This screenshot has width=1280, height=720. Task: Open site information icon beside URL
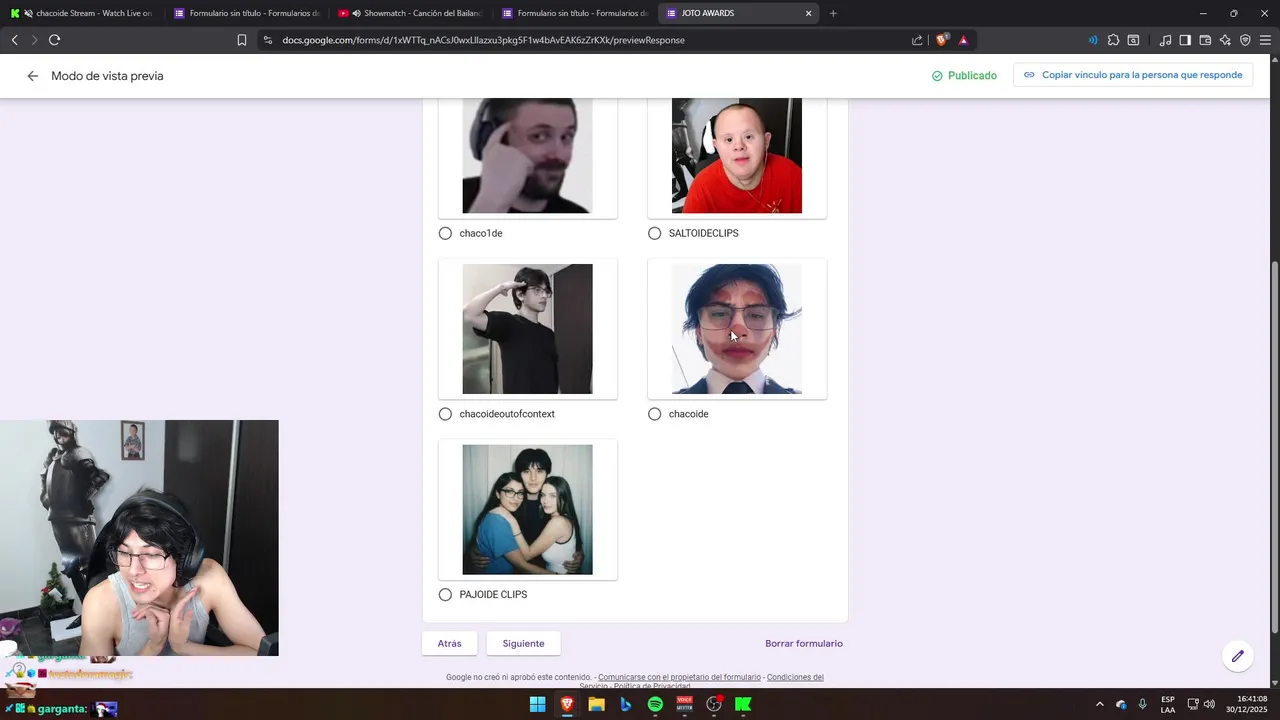[x=267, y=40]
